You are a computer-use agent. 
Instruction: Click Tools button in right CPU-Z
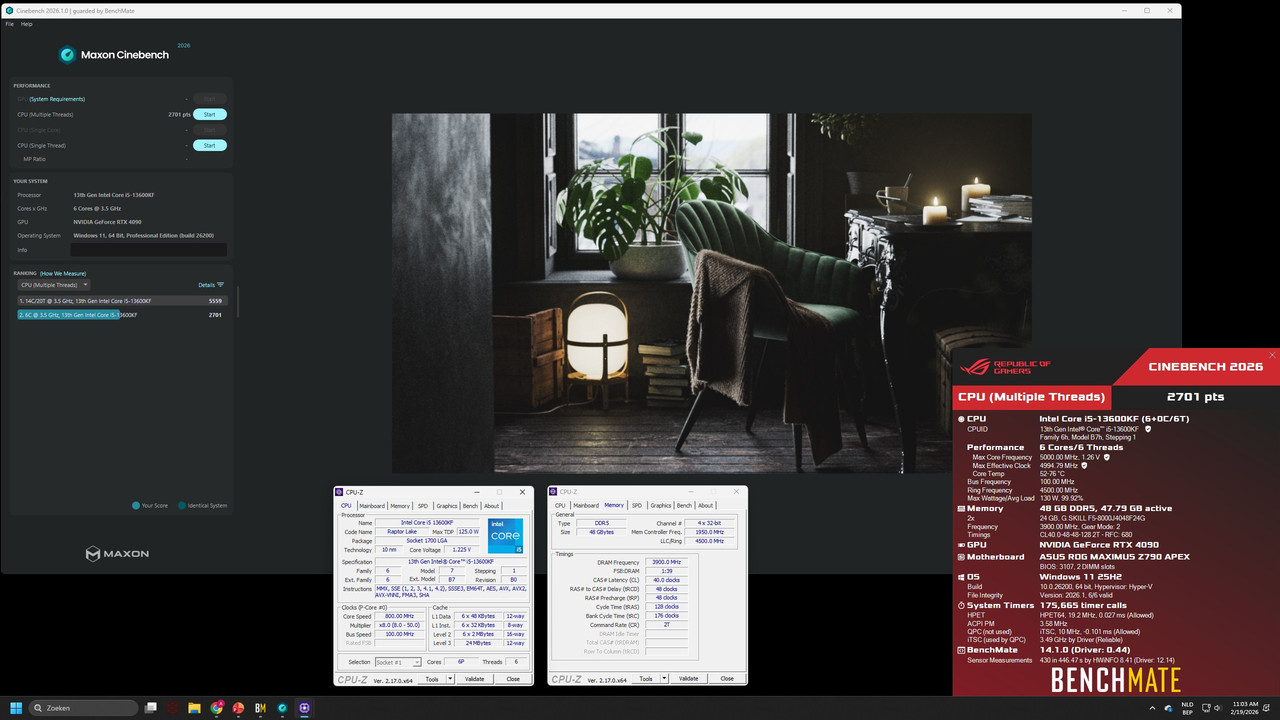pyautogui.click(x=646, y=679)
